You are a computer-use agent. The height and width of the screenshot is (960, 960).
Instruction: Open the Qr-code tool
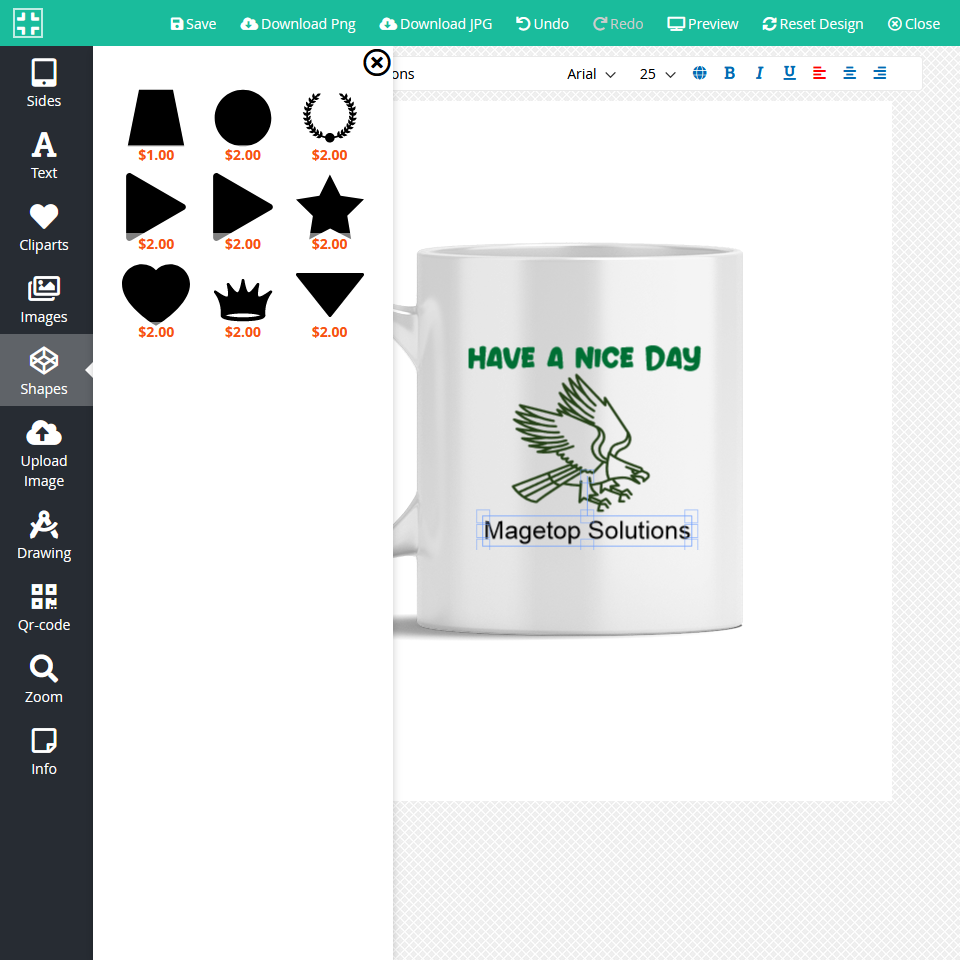click(44, 607)
